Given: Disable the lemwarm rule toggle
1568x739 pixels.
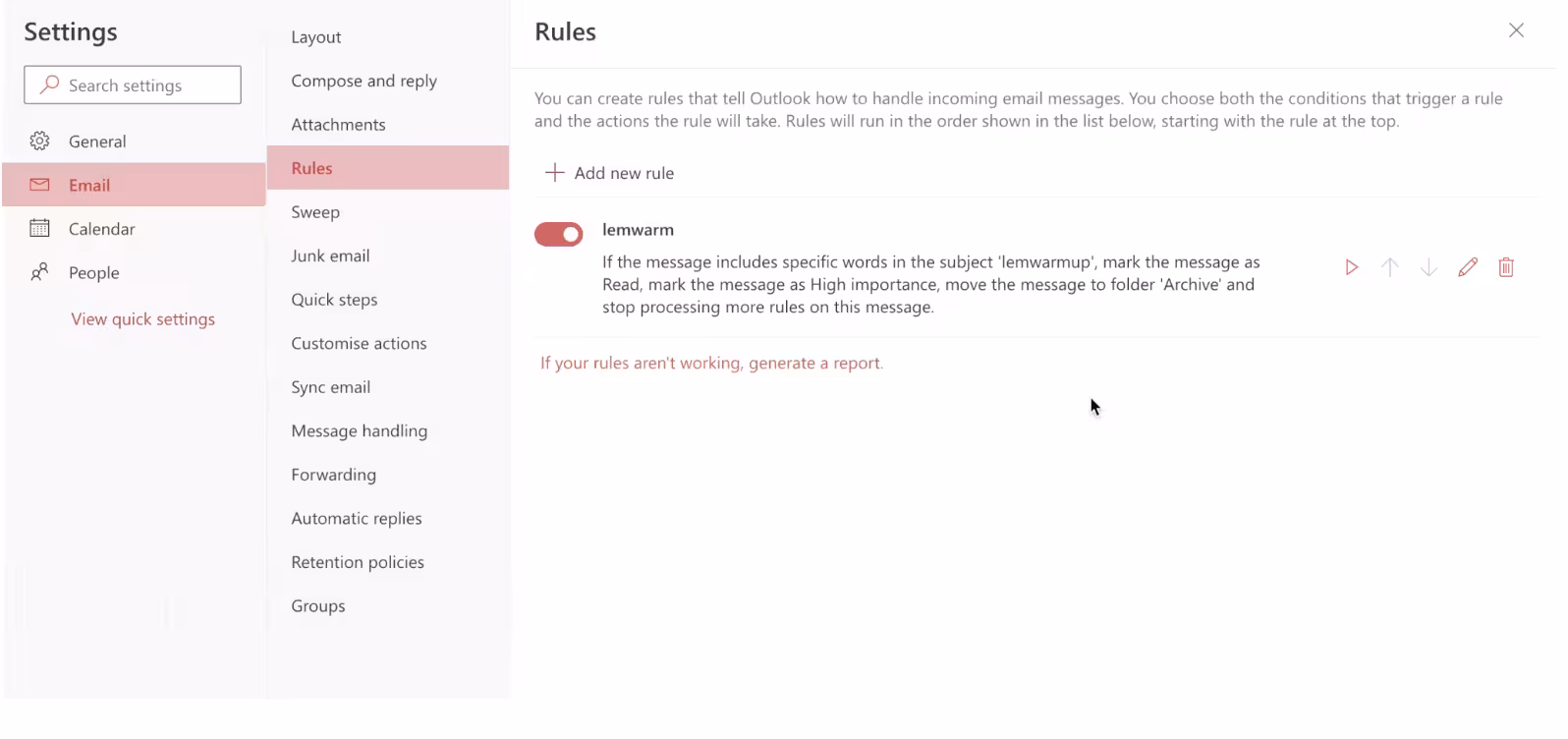Looking at the screenshot, I should point(558,234).
